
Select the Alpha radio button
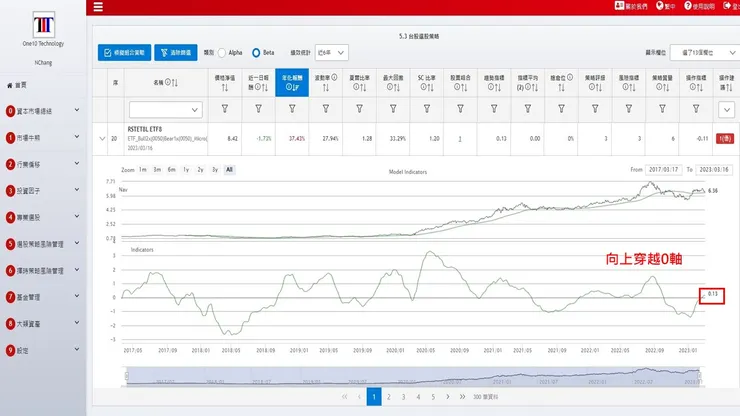(222, 53)
